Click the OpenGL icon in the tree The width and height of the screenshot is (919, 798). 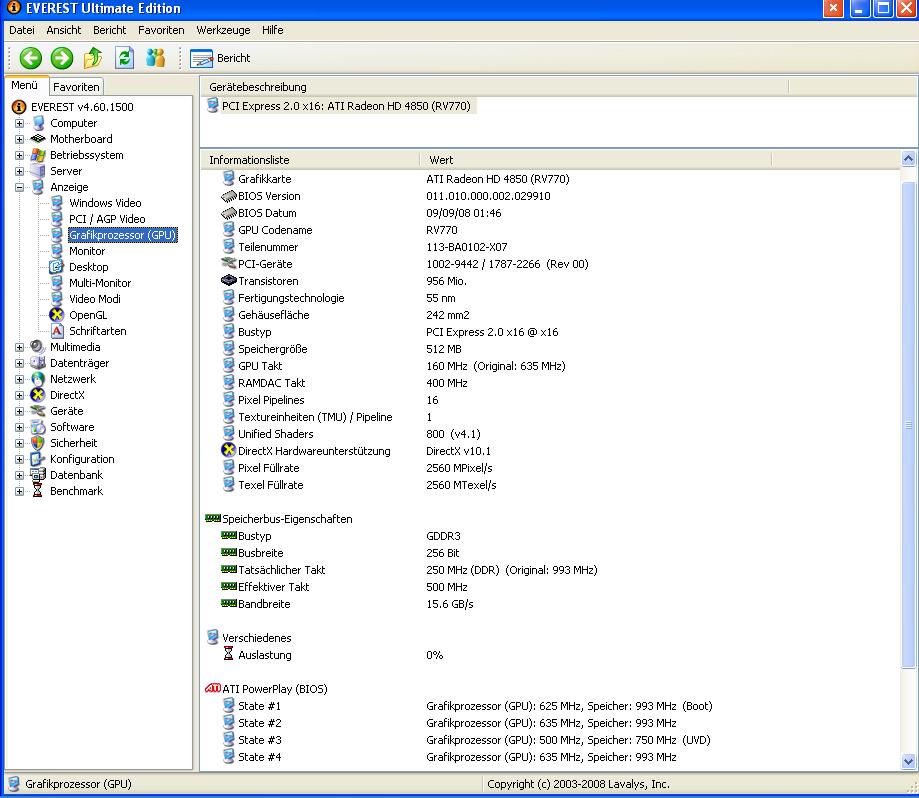tap(56, 315)
